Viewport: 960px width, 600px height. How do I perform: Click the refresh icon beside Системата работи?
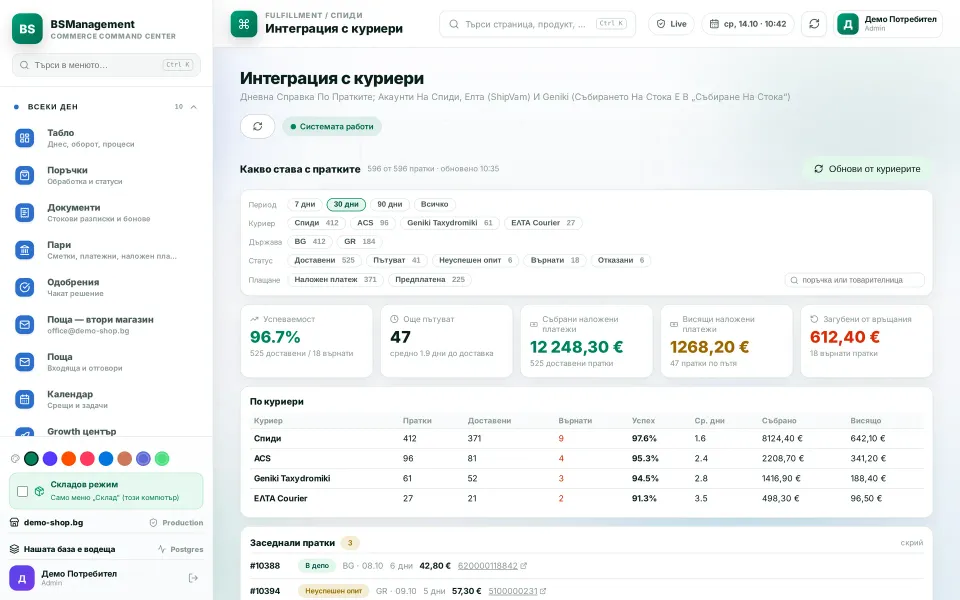(x=258, y=127)
